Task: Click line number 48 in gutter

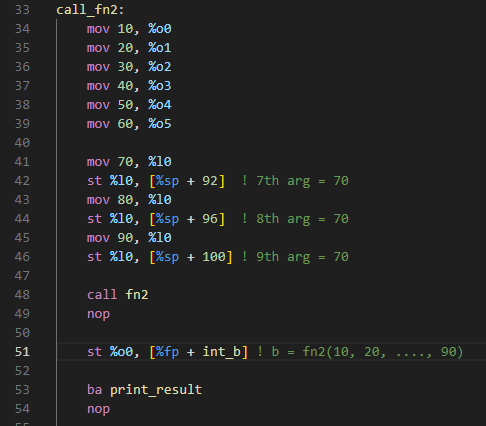Action: coord(22,295)
